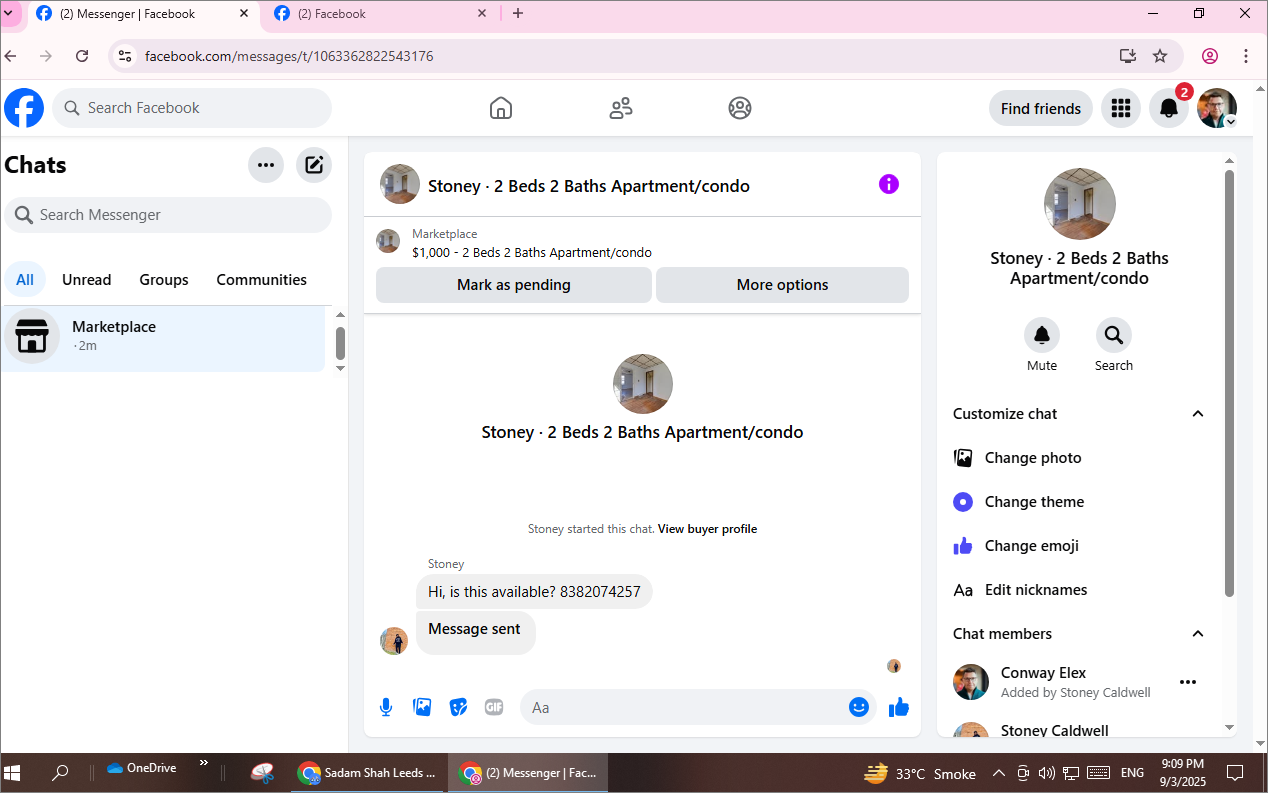Collapse the Customize chat section
Screen dimensions: 1268x793
coord(1198,414)
